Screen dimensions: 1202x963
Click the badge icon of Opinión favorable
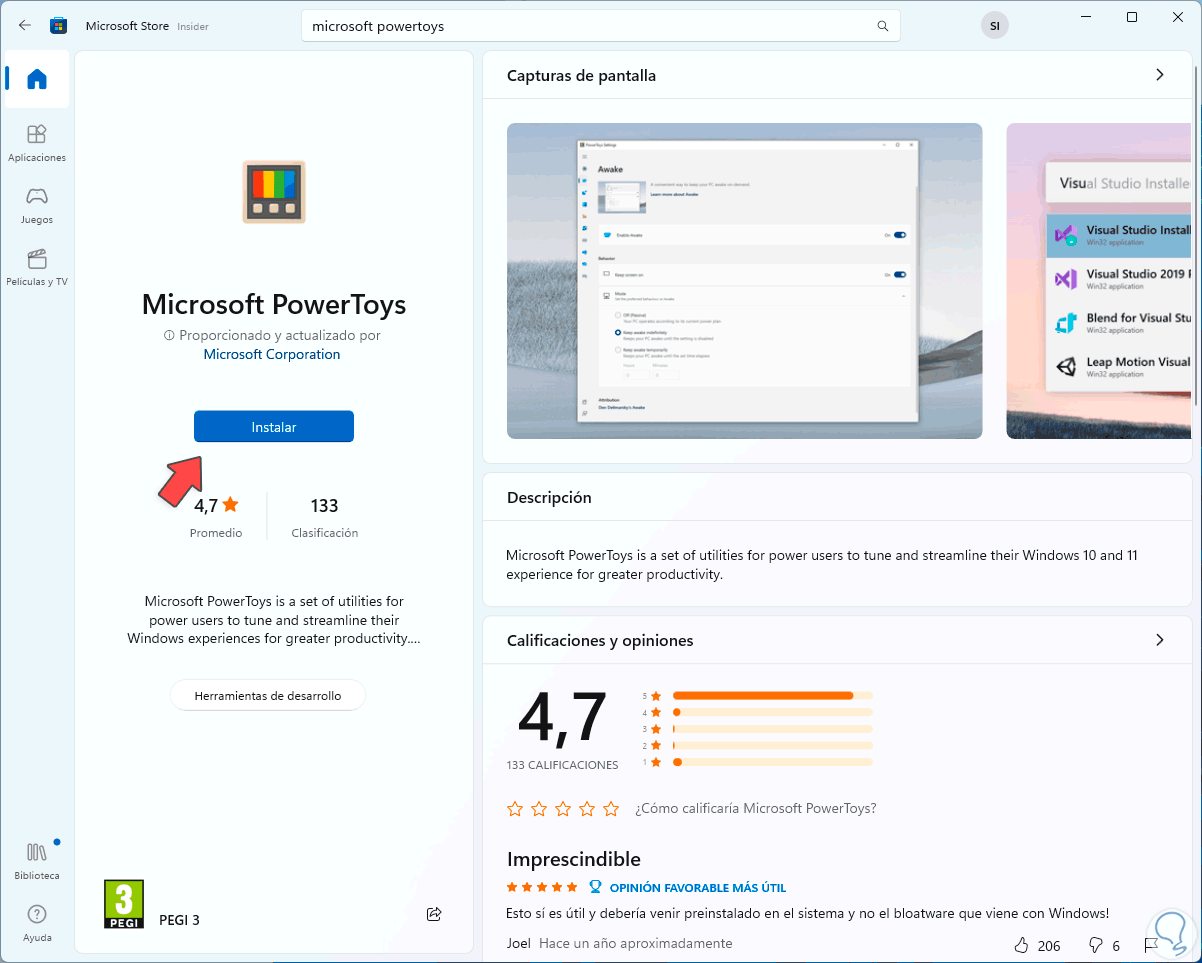[595, 887]
